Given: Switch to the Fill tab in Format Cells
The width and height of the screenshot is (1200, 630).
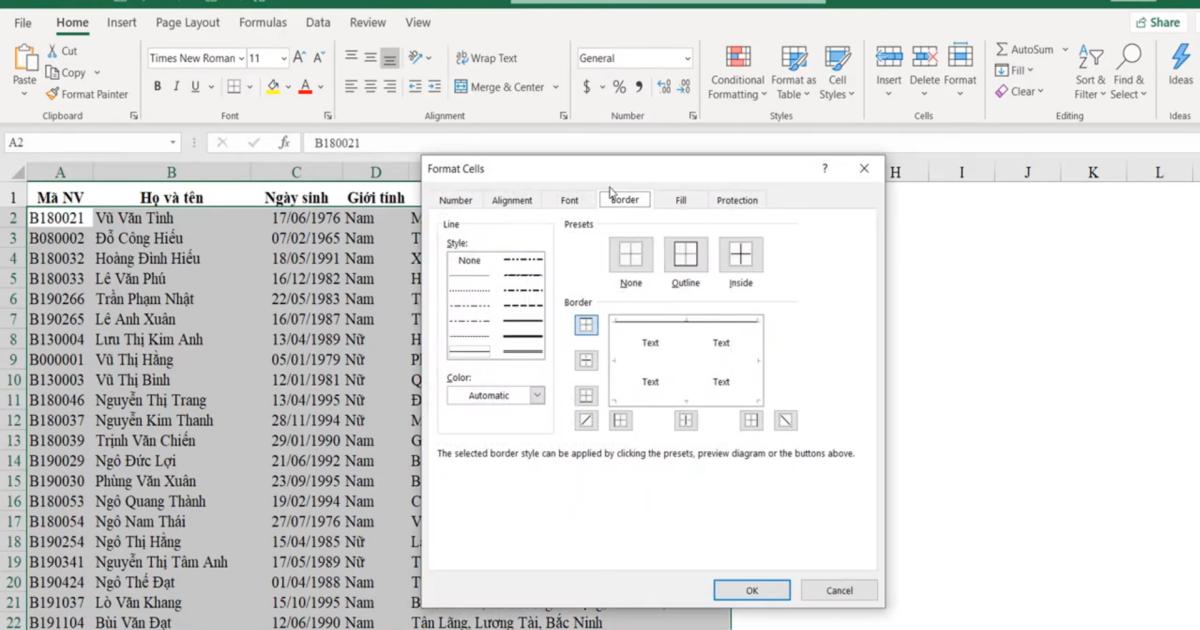Looking at the screenshot, I should (680, 199).
